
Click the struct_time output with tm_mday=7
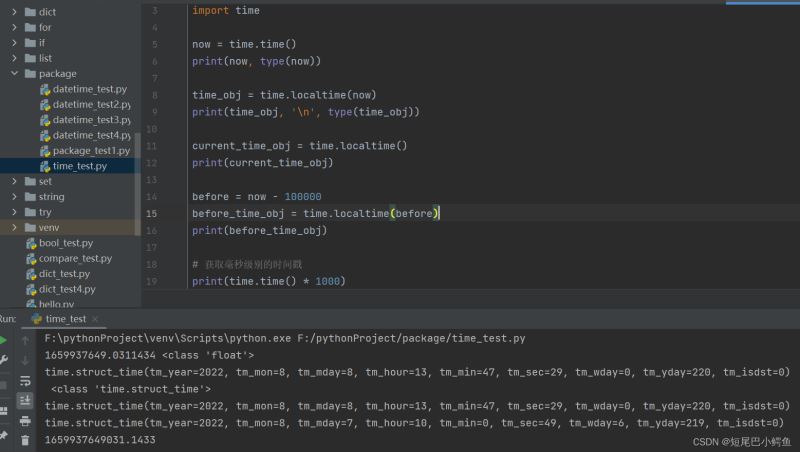[x=414, y=423]
